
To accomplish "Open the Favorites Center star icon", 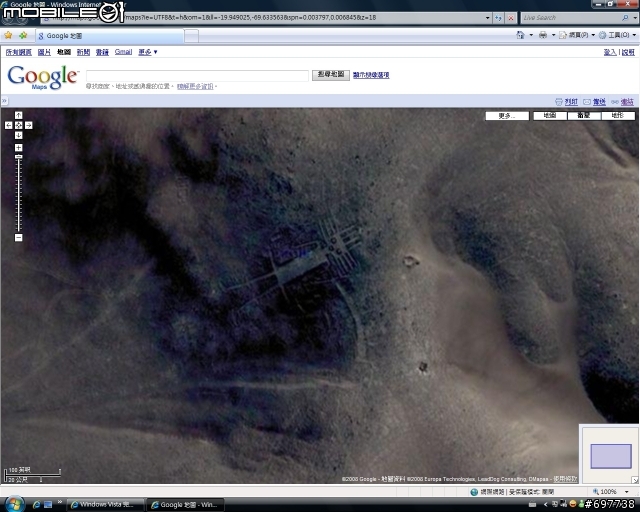I will pyautogui.click(x=8, y=36).
